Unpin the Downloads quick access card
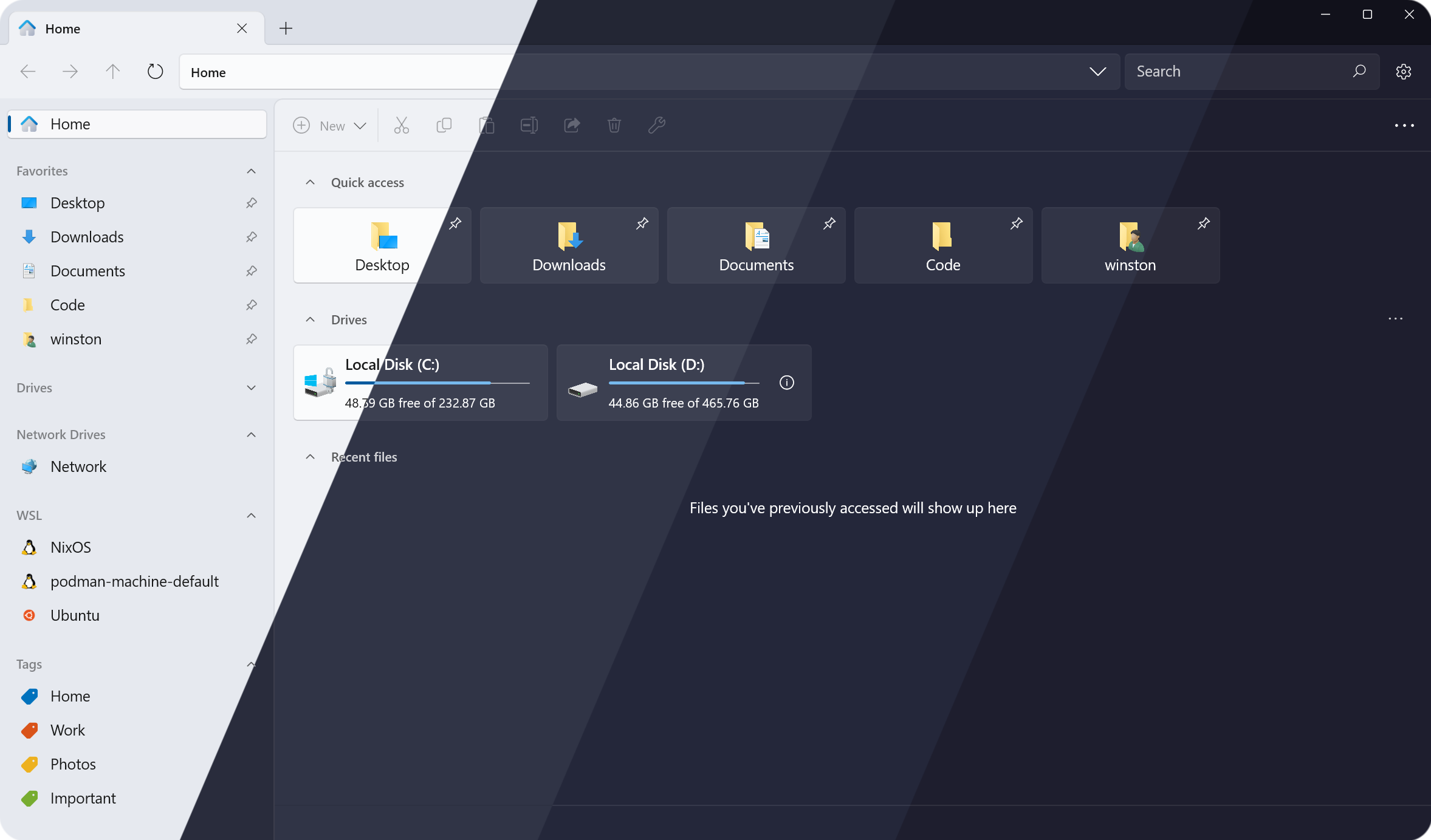The image size is (1431, 840). [642, 224]
